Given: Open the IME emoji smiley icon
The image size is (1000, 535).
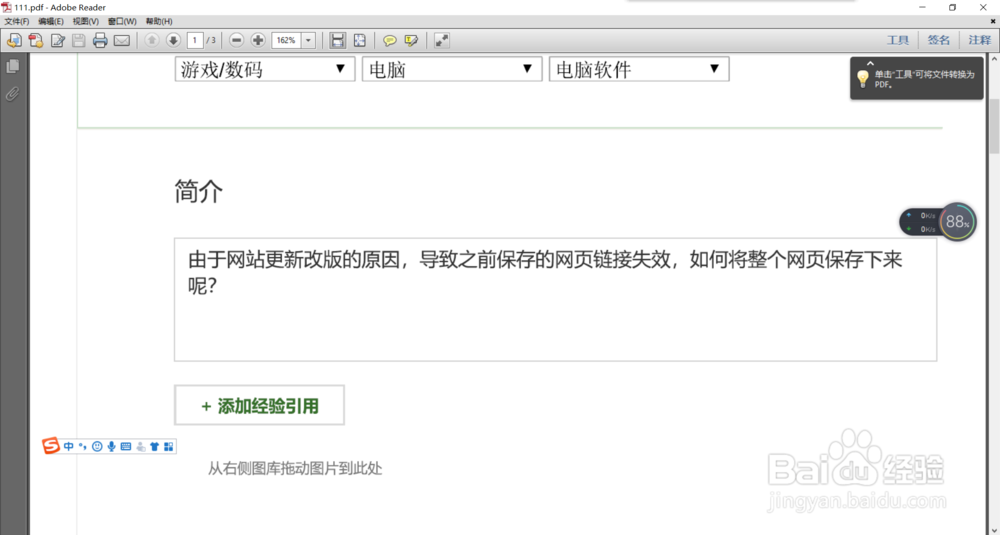Looking at the screenshot, I should [97, 446].
